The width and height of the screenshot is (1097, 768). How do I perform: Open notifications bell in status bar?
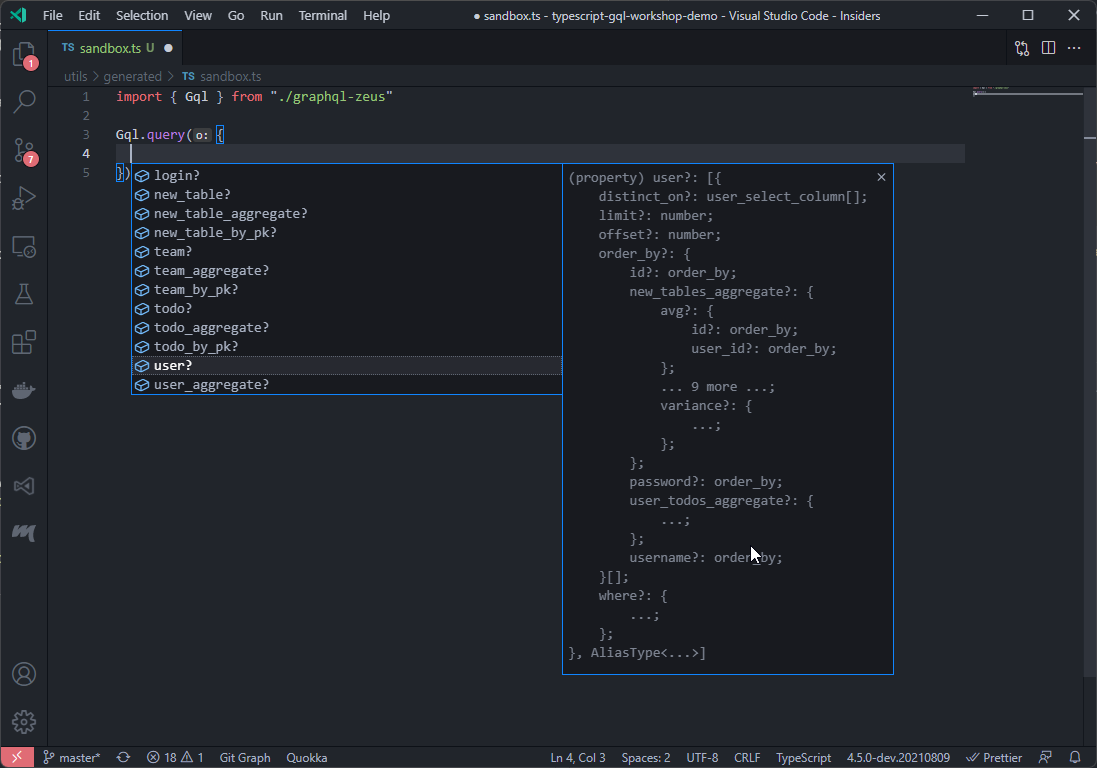1075,758
